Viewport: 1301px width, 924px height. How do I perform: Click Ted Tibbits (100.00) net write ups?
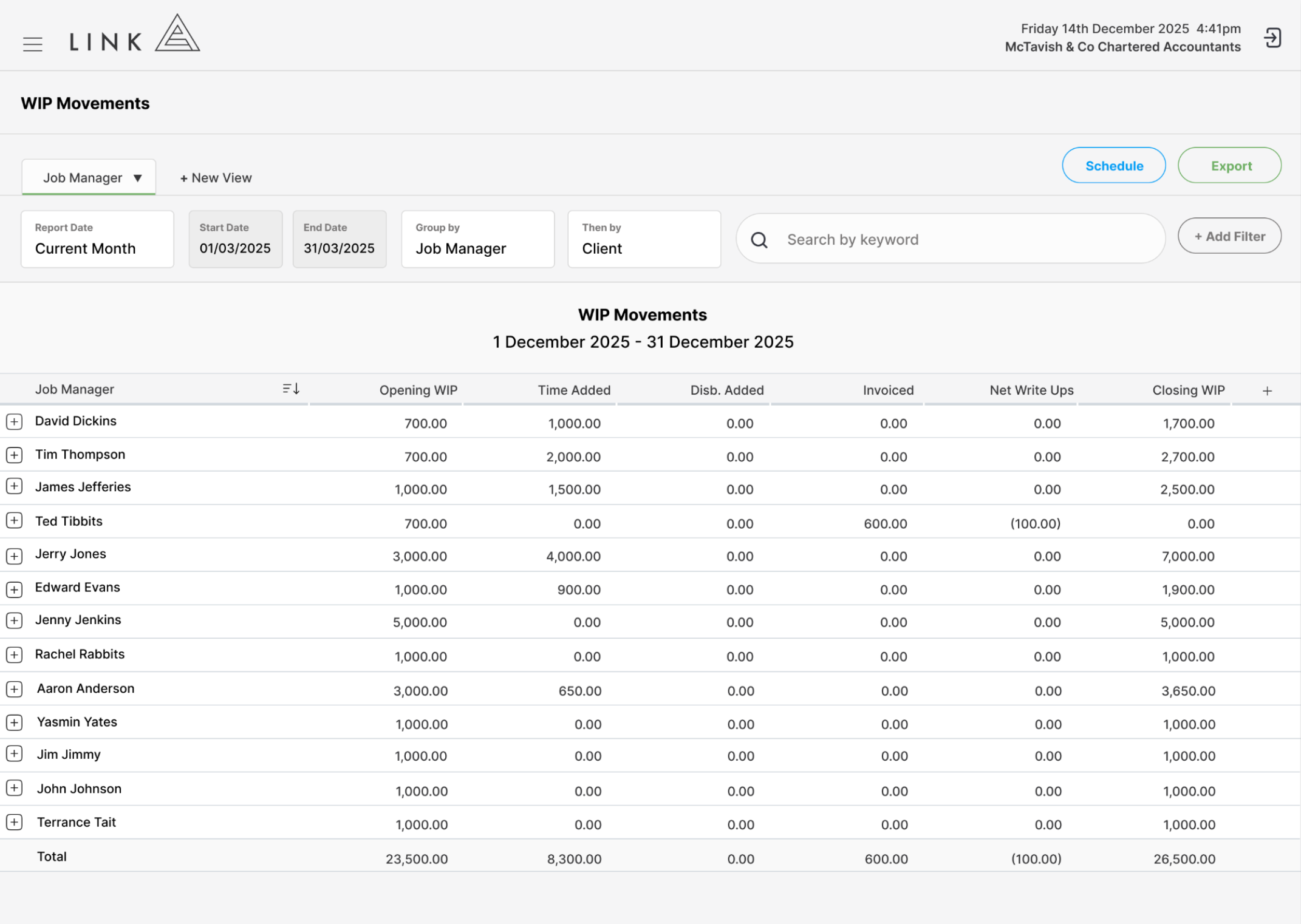point(1036,523)
